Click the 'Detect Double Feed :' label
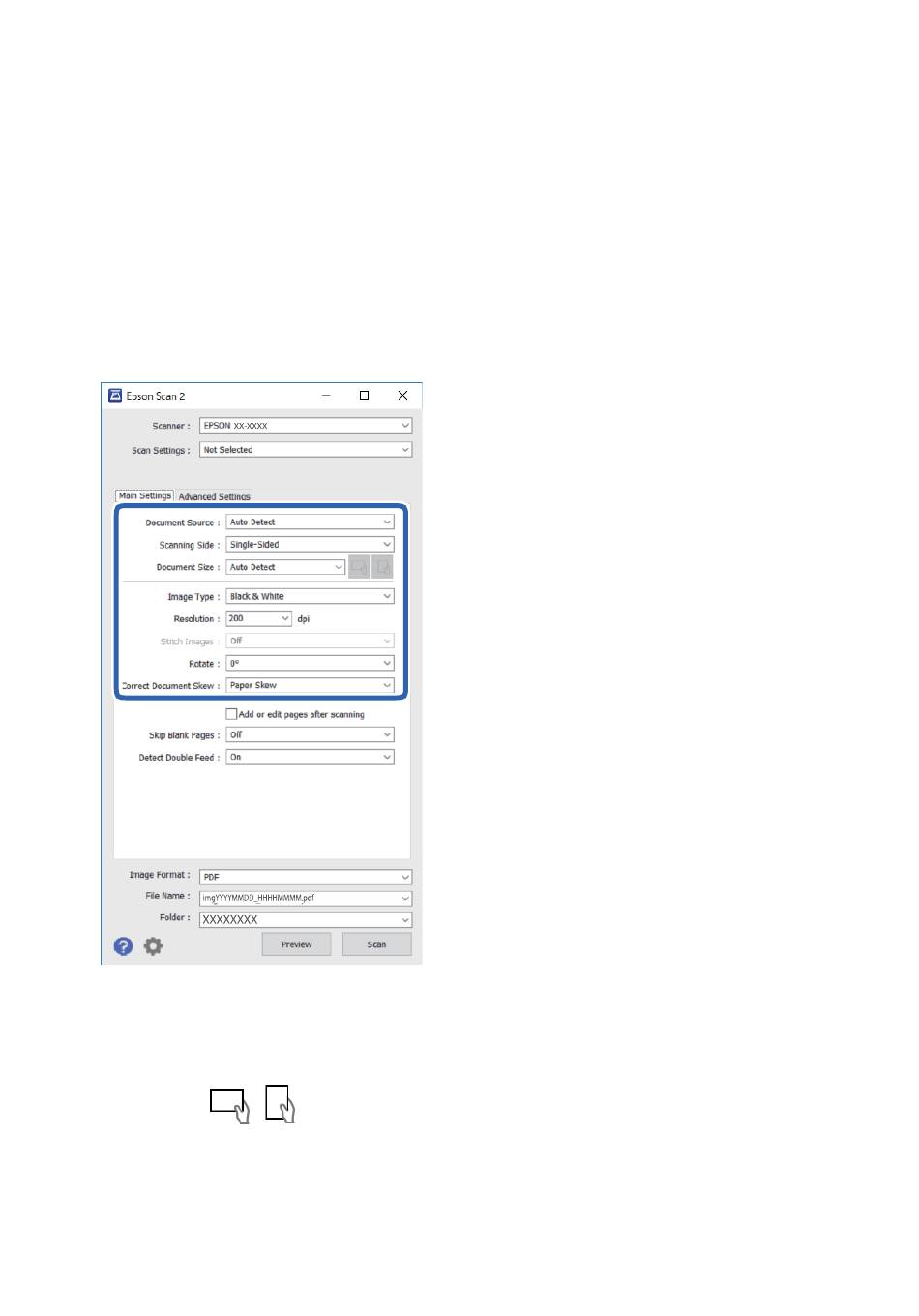Viewport: 919px width, 1316px height. click(179, 758)
